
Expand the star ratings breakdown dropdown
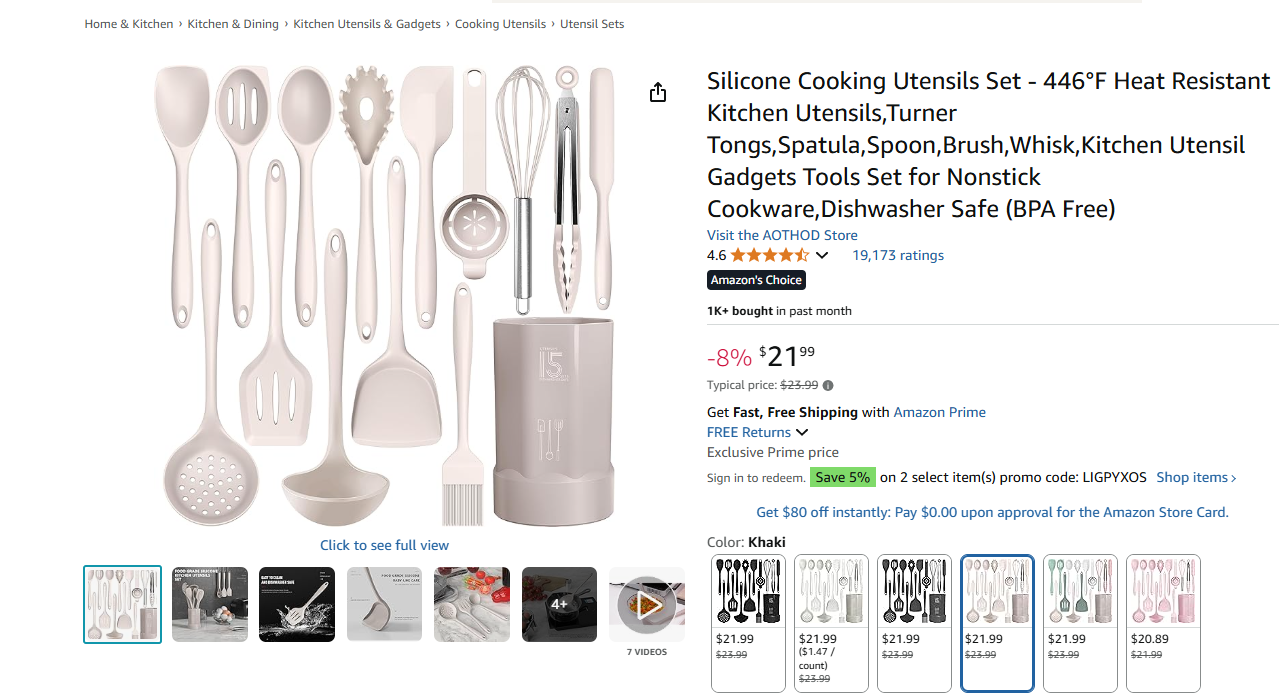[x=823, y=255]
